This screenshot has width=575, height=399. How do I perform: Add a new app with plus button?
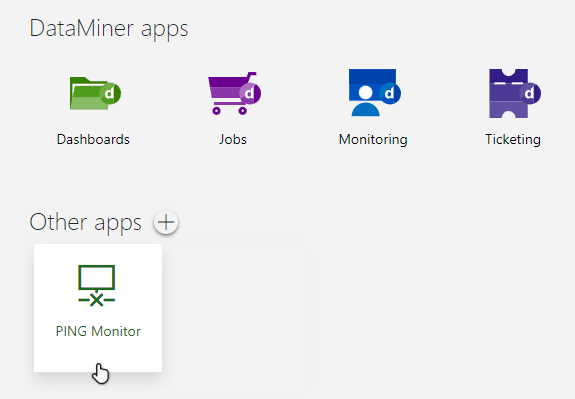click(166, 222)
